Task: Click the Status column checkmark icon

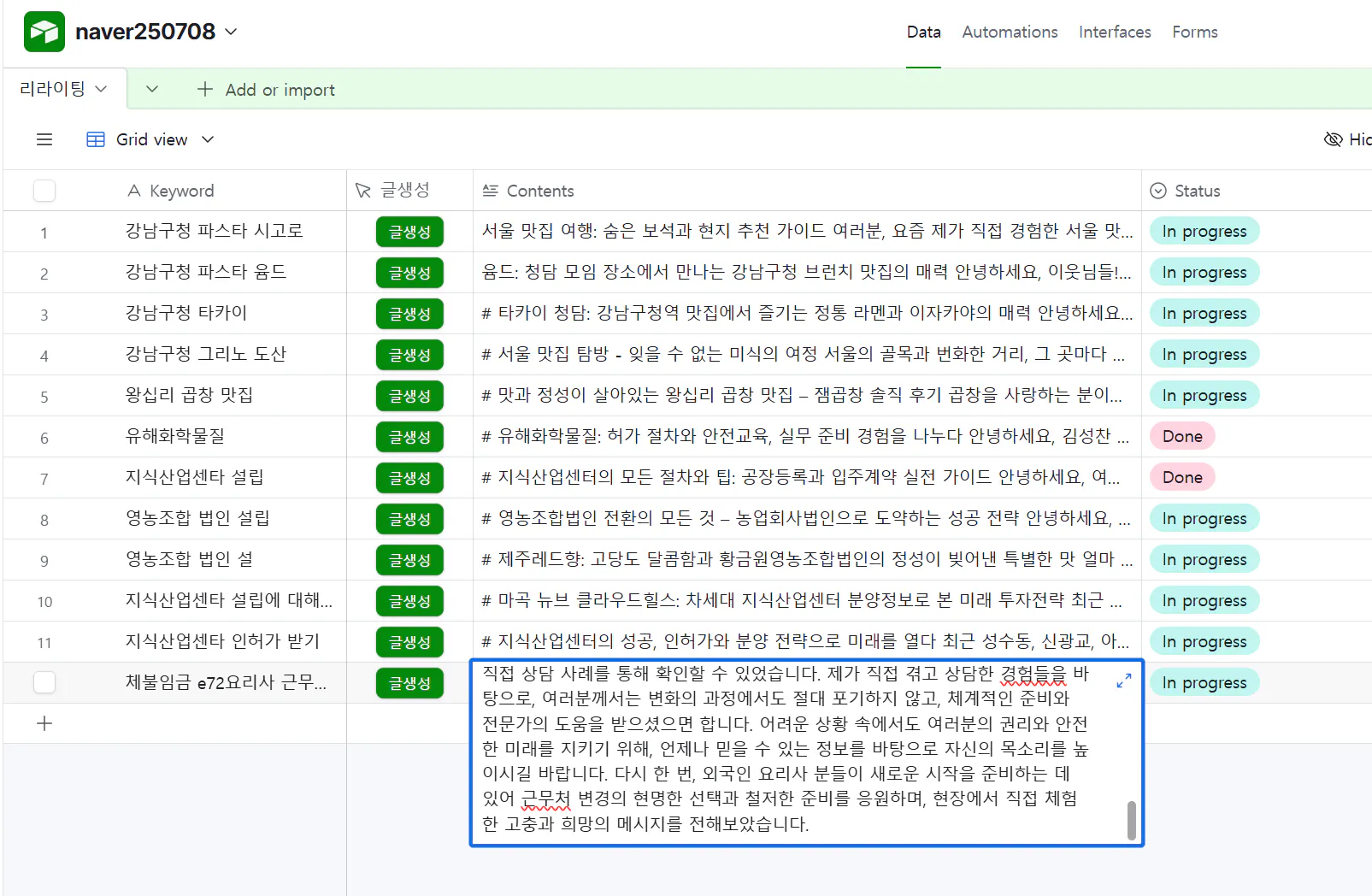Action: pyautogui.click(x=1158, y=191)
